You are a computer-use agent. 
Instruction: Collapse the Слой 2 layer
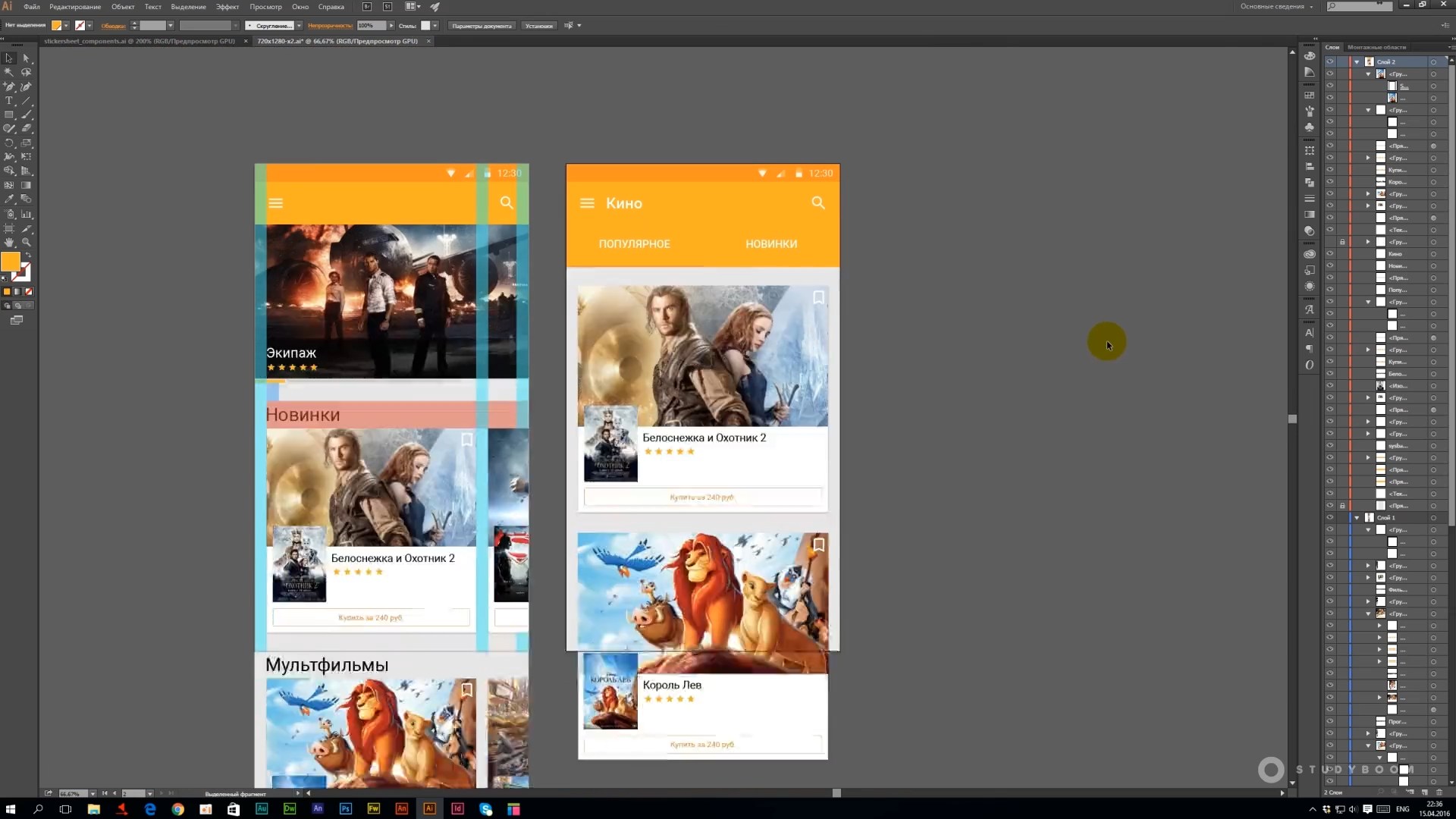click(1357, 62)
